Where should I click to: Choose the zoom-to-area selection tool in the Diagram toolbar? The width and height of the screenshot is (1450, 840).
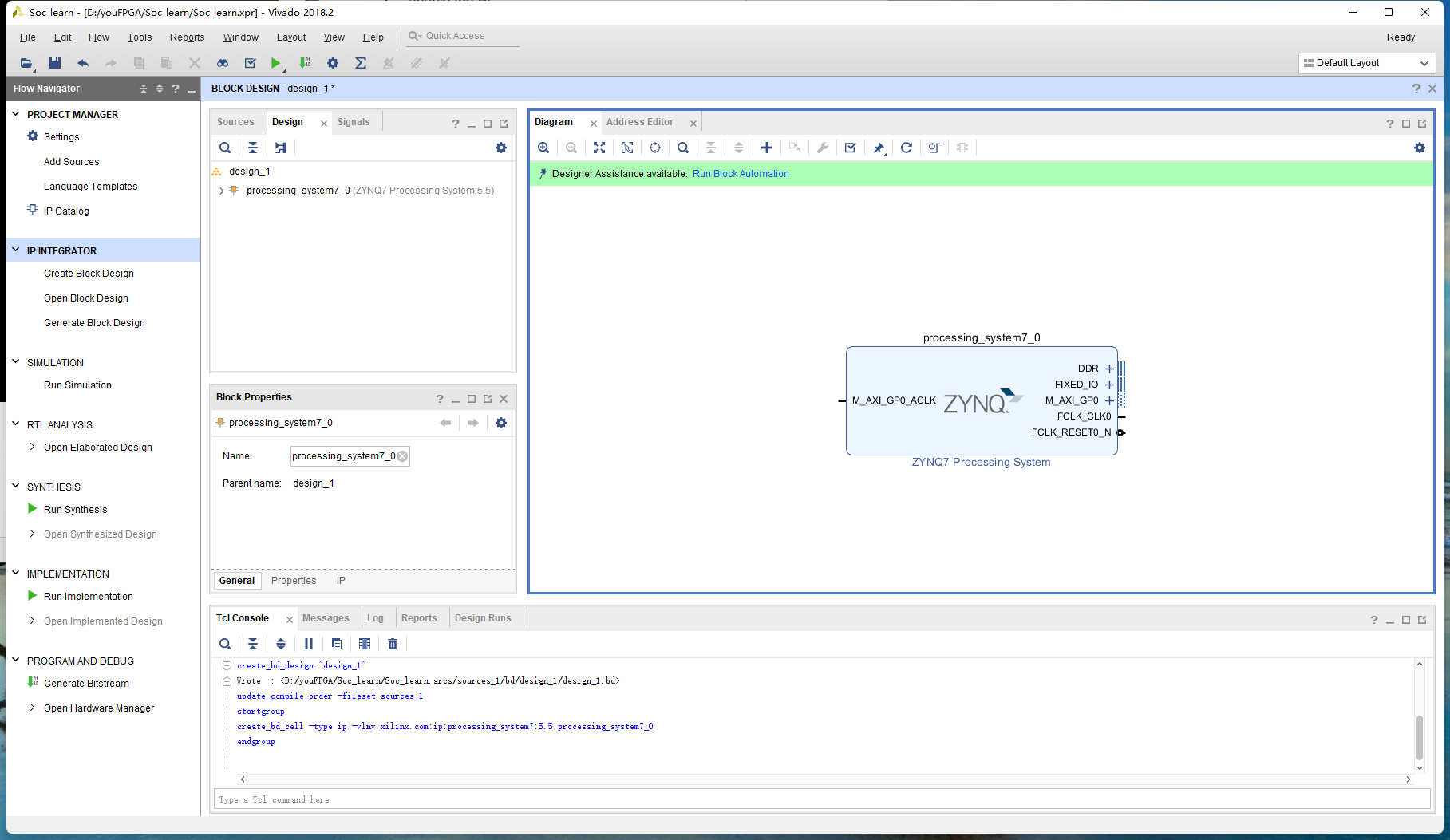pos(627,148)
